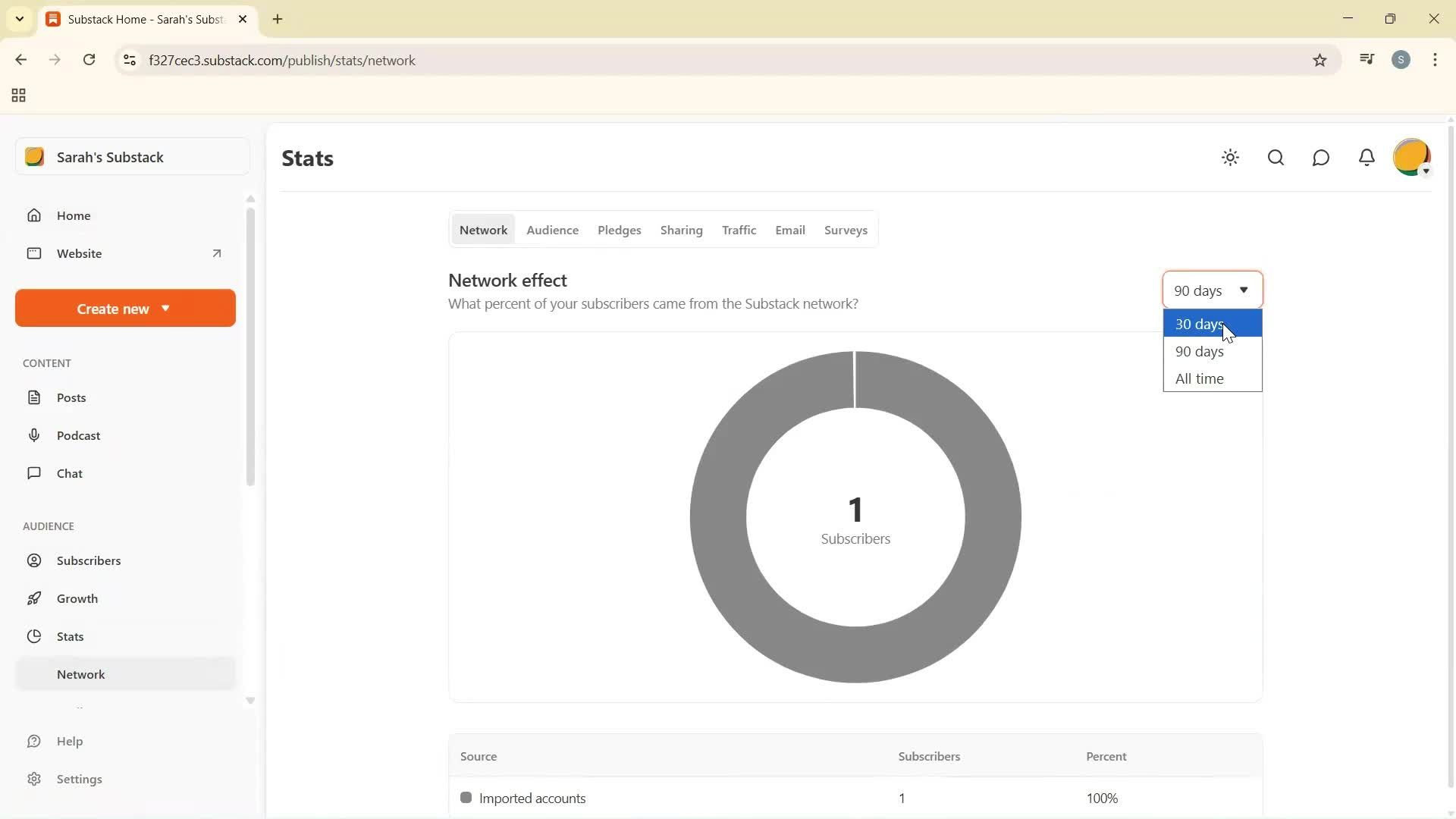Select the Network item under Stats

coord(80,674)
